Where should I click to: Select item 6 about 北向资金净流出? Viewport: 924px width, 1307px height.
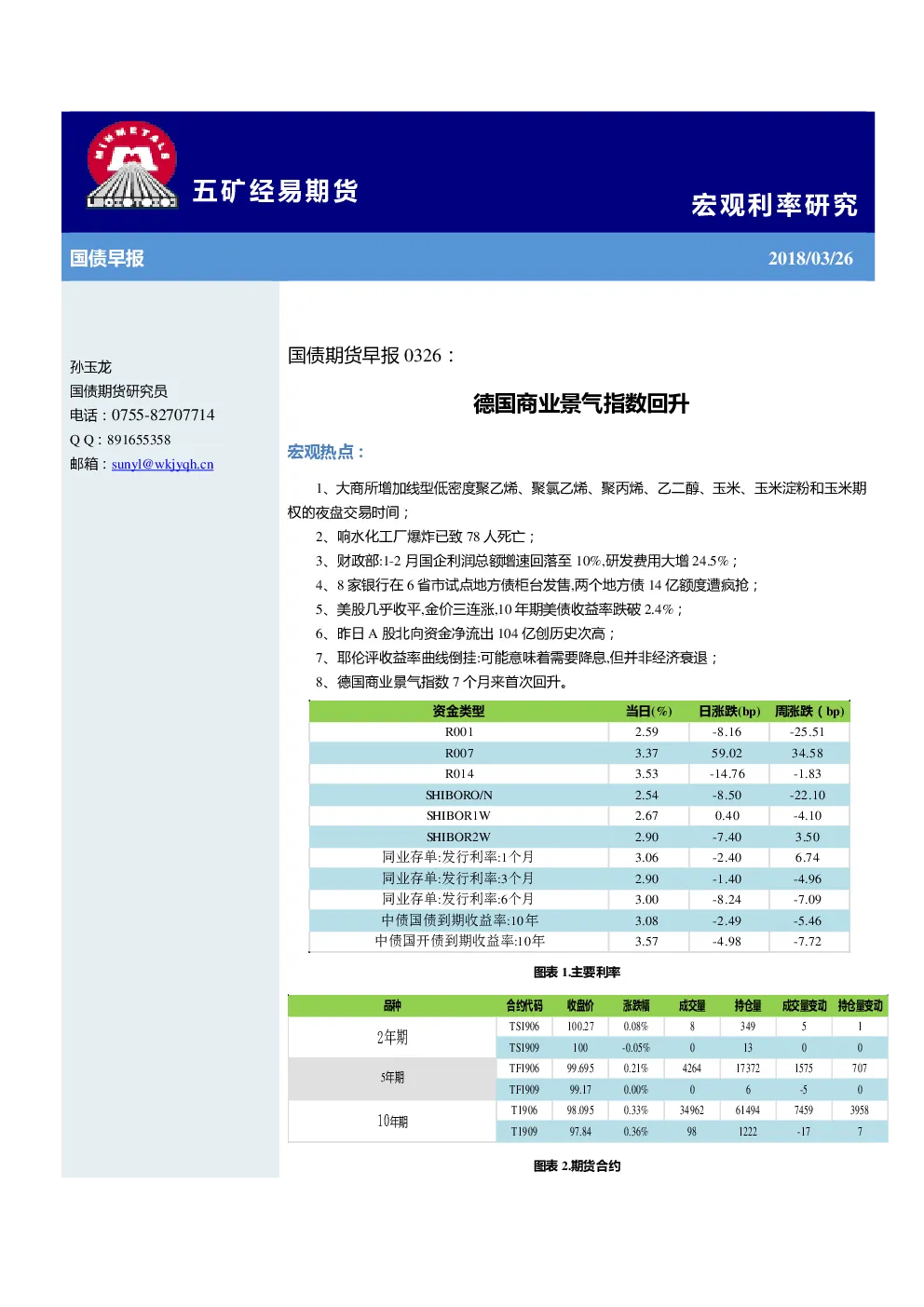click(x=465, y=633)
